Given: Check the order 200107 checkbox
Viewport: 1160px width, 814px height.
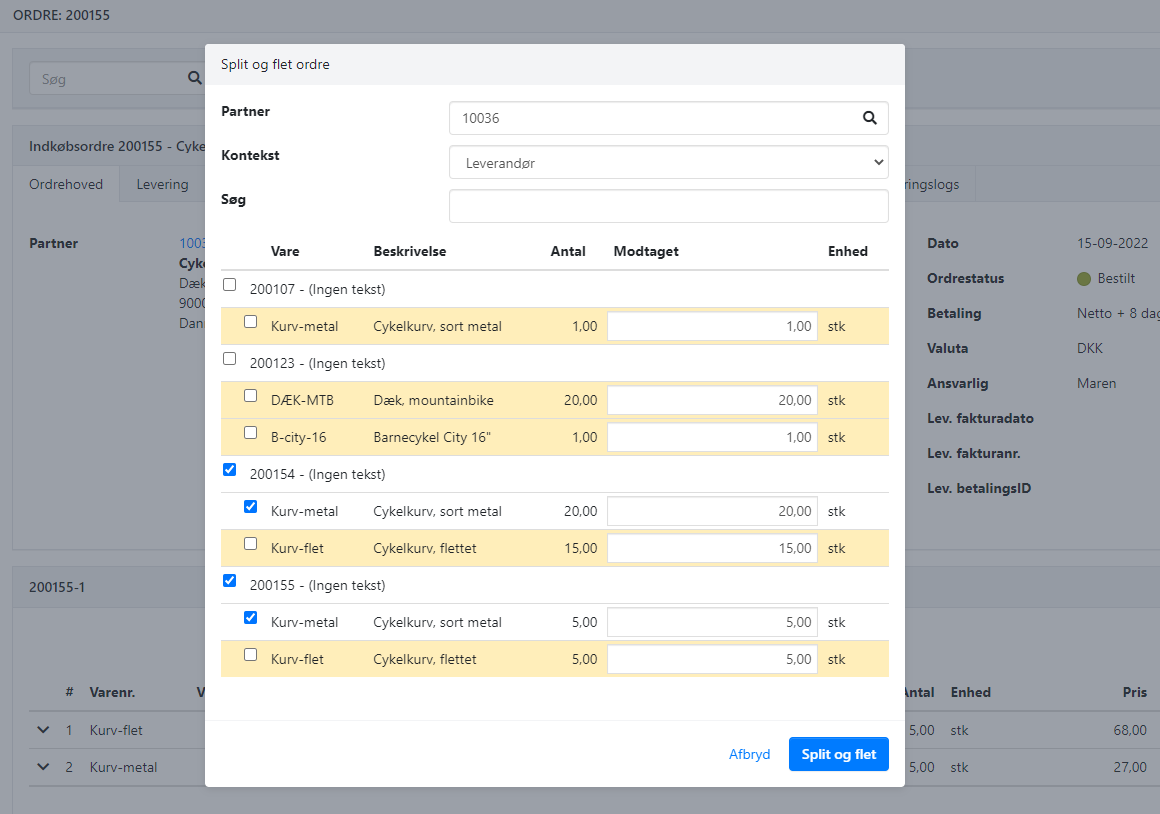Looking at the screenshot, I should click(230, 285).
